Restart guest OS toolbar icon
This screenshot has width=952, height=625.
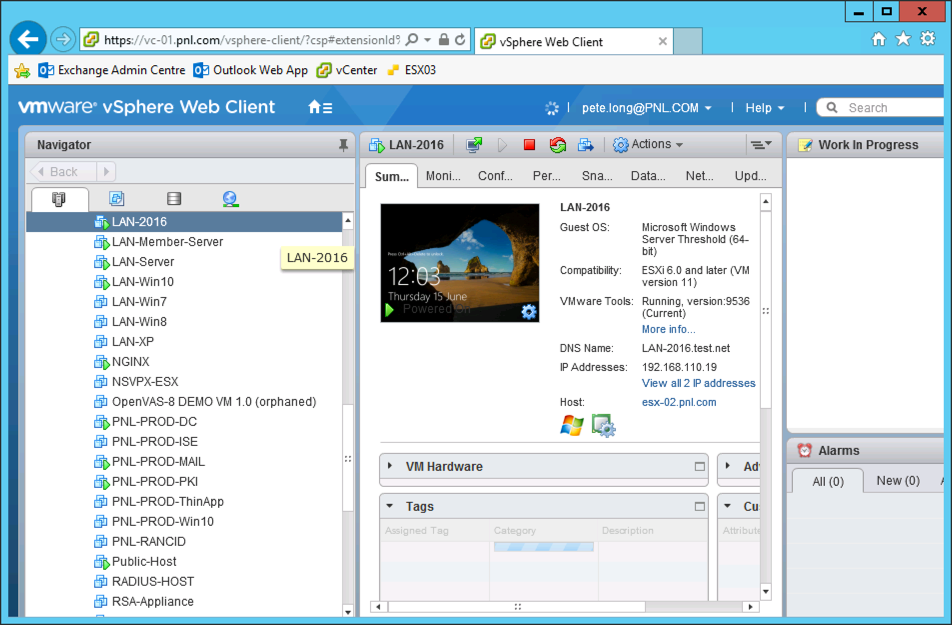click(557, 145)
